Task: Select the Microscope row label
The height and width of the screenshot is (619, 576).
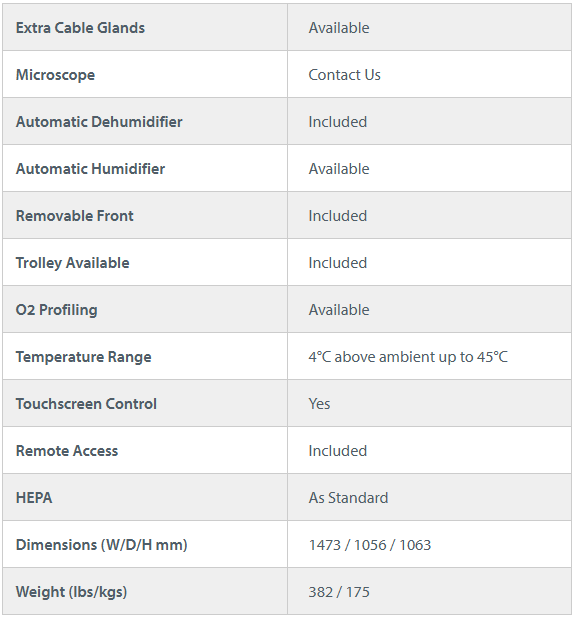Action: [x=55, y=75]
